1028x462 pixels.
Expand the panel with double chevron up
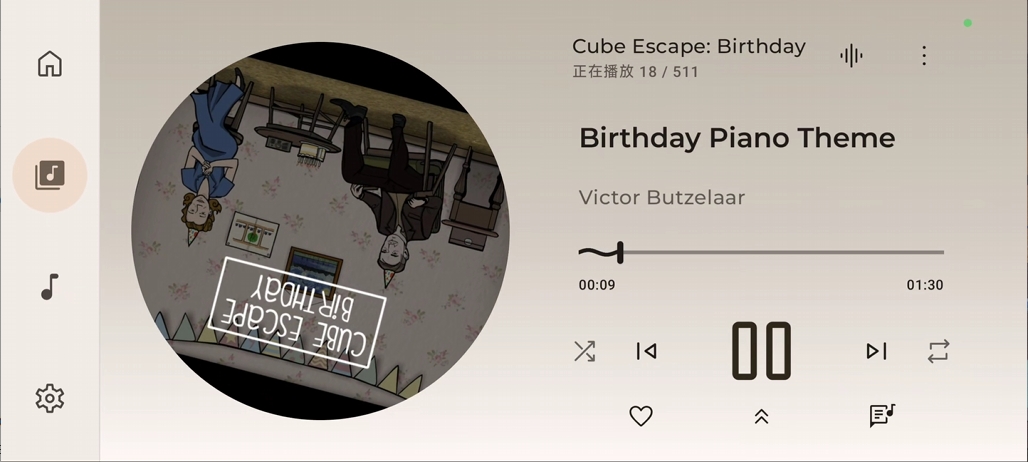click(x=761, y=416)
